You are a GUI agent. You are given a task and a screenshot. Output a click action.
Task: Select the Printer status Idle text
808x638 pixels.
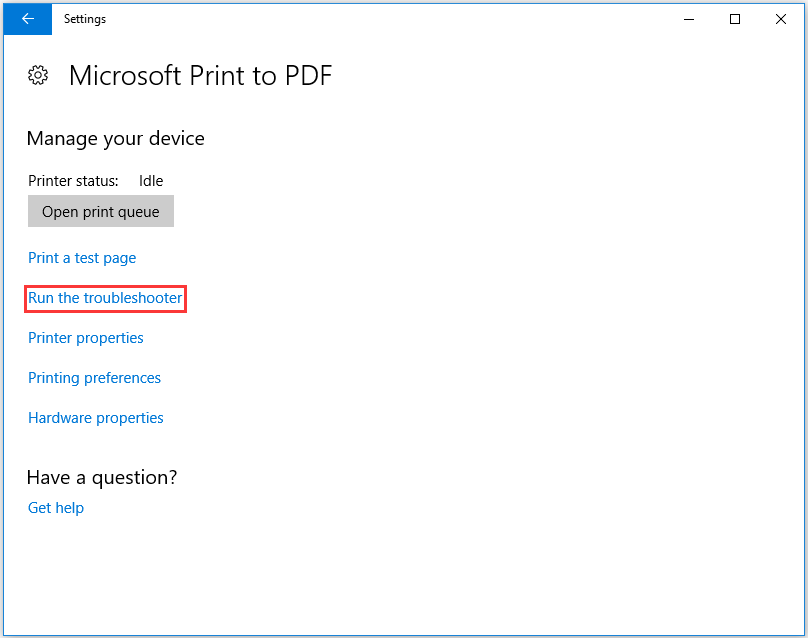click(150, 180)
